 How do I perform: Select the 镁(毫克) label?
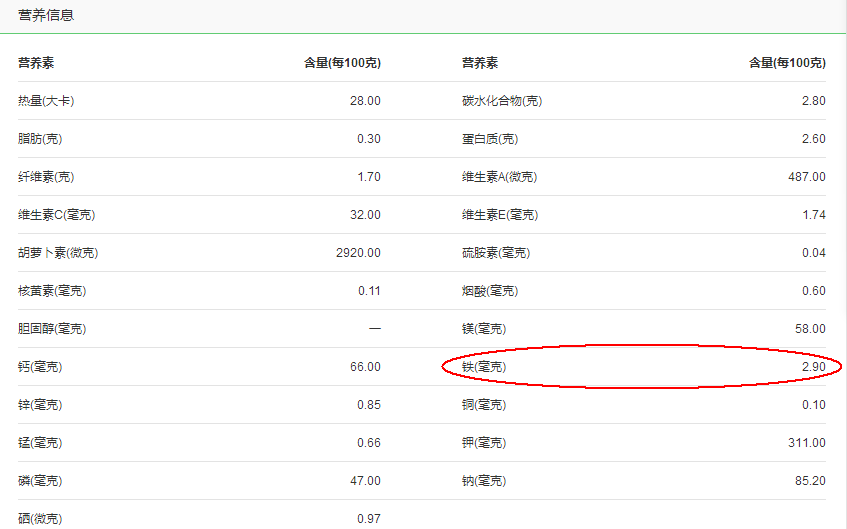(x=484, y=329)
